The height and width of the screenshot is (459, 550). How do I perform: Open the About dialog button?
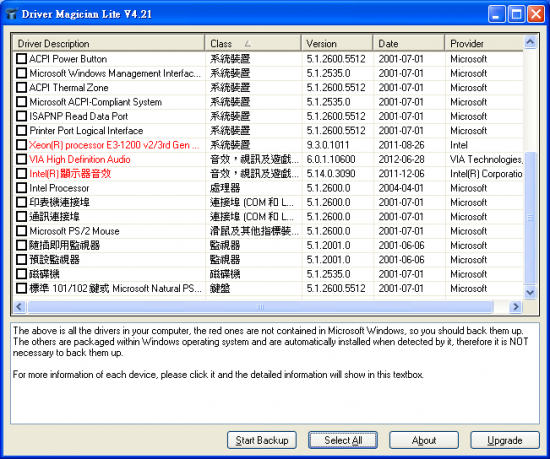click(424, 440)
